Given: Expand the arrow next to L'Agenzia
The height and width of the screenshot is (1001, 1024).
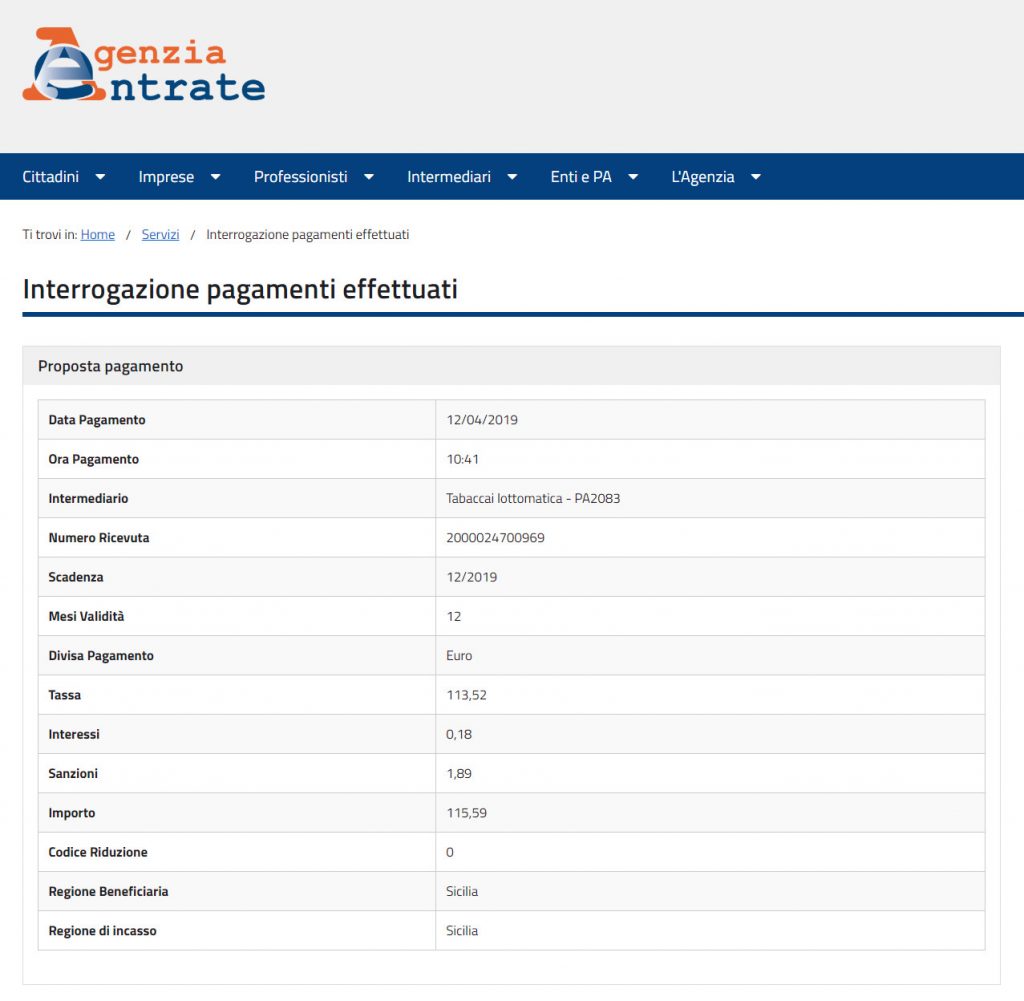Looking at the screenshot, I should 756,177.
